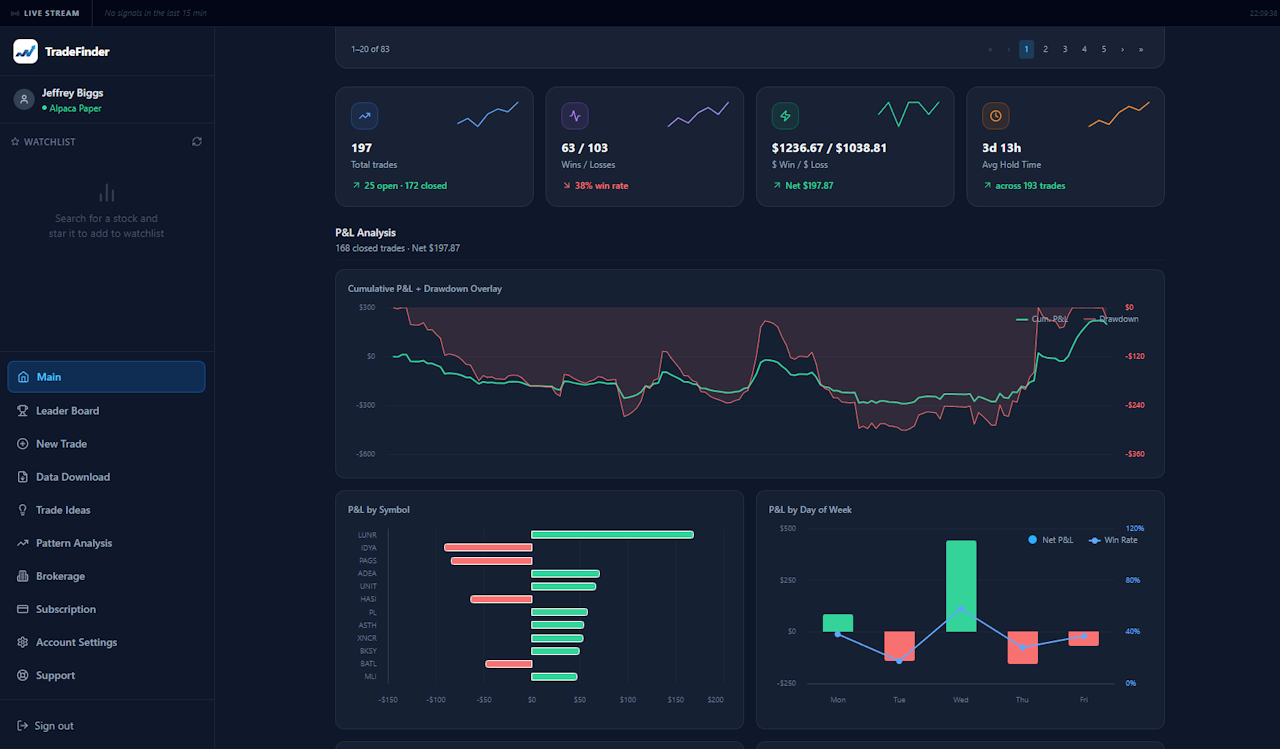Click the Subscription card icon
The width and height of the screenshot is (1280, 749).
(23, 609)
